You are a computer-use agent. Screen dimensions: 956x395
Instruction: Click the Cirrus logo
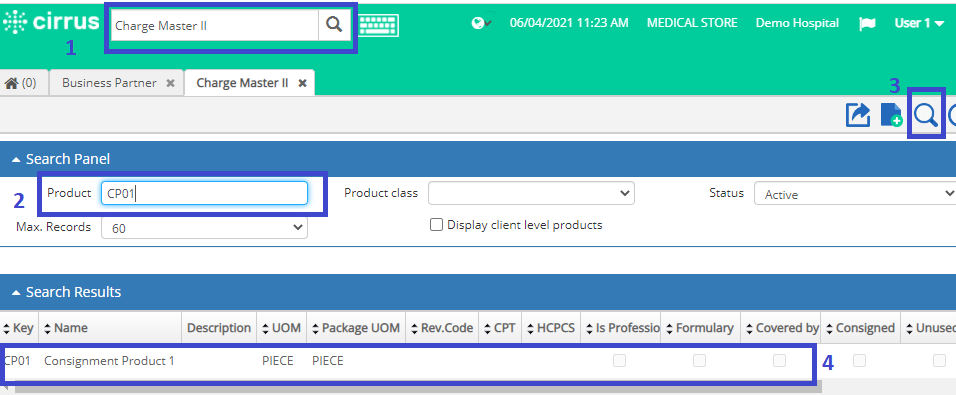tap(51, 22)
